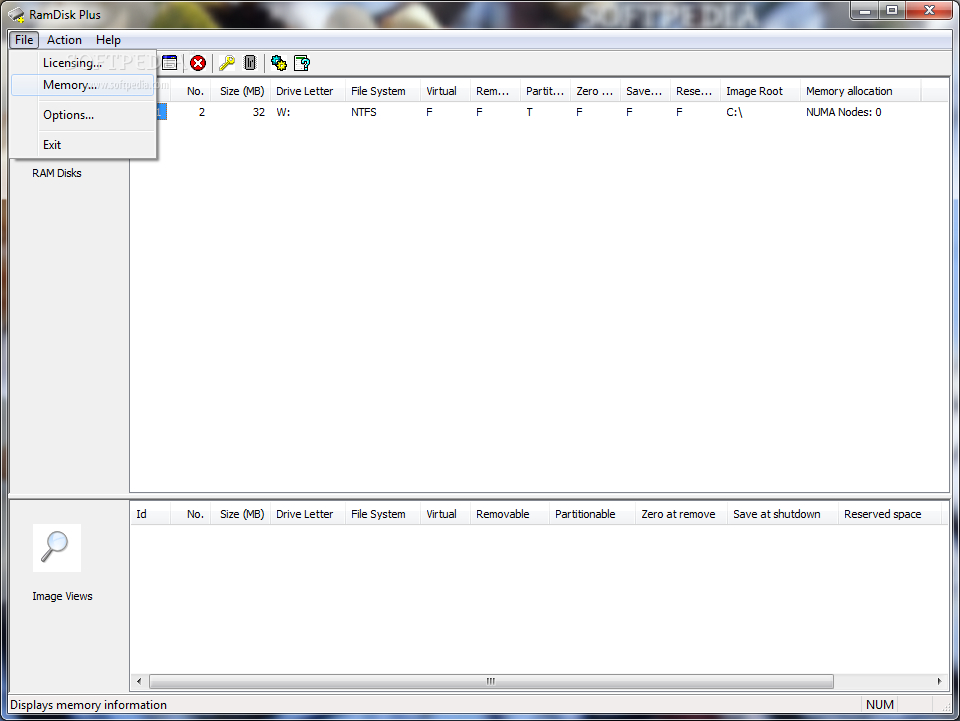The height and width of the screenshot is (721, 960).
Task: Click the Removable header in bottom list
Action: point(510,514)
